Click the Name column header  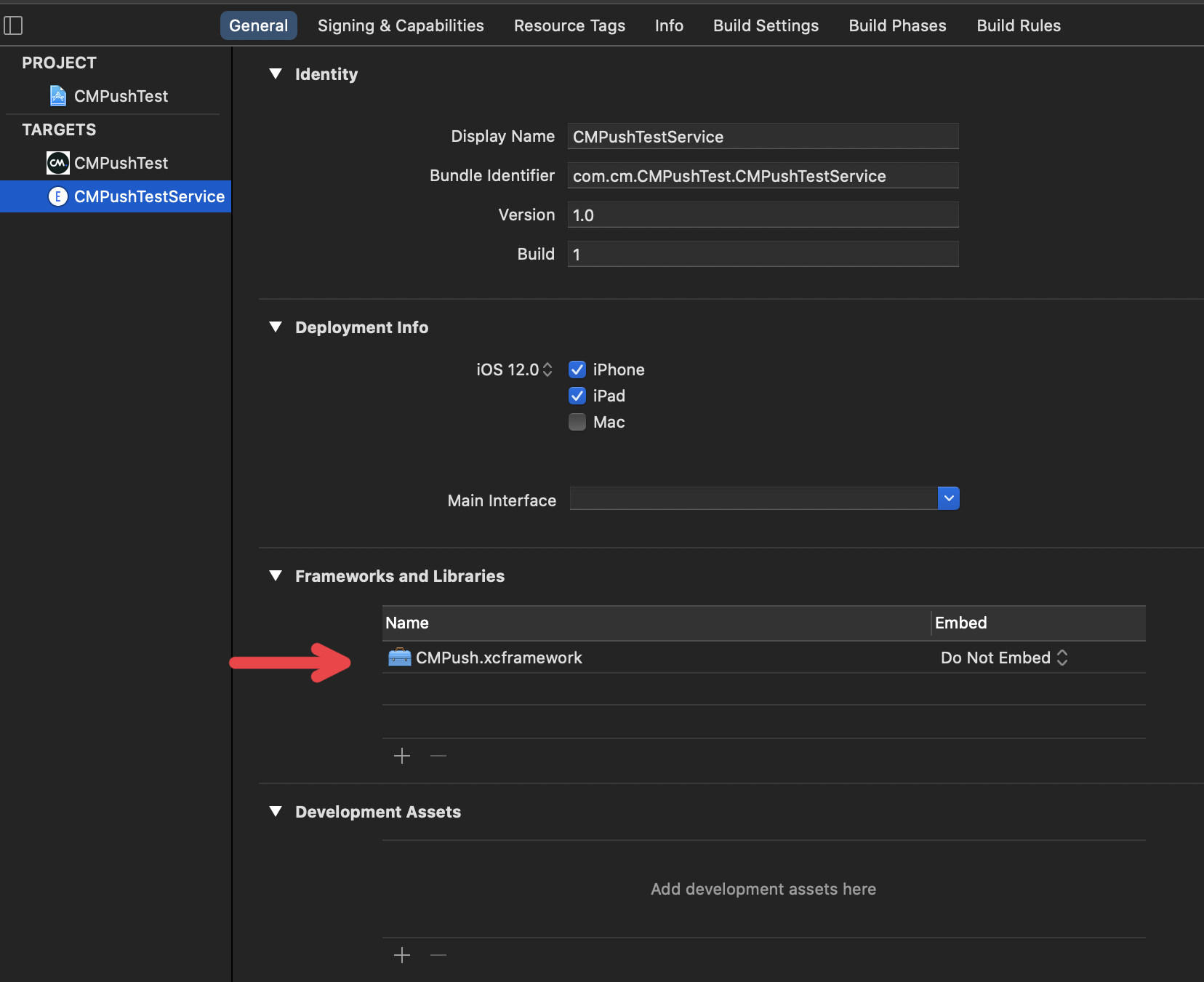657,623
